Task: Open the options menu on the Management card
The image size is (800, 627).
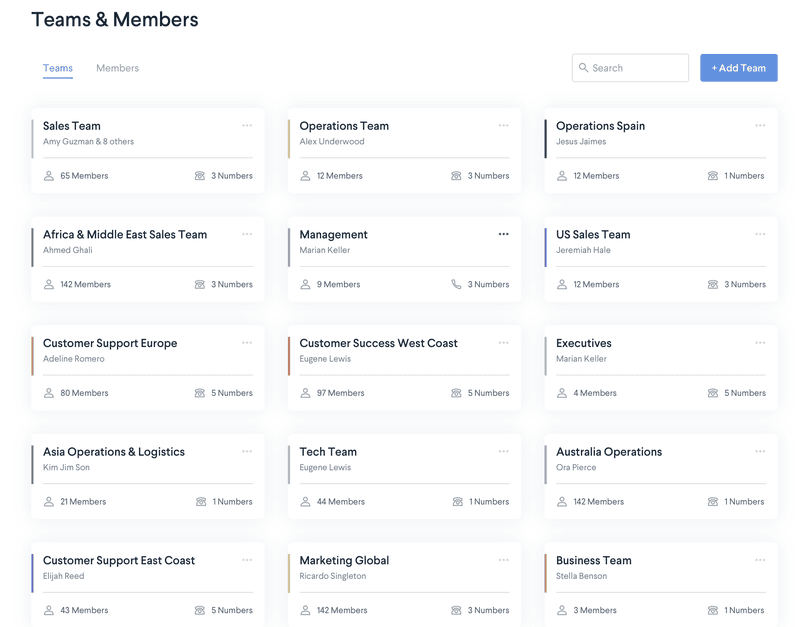Action: [x=503, y=234]
